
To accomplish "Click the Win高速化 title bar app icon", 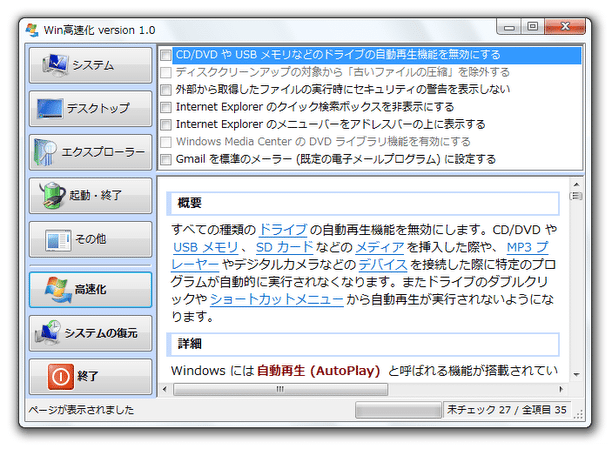I will pyautogui.click(x=32, y=30).
